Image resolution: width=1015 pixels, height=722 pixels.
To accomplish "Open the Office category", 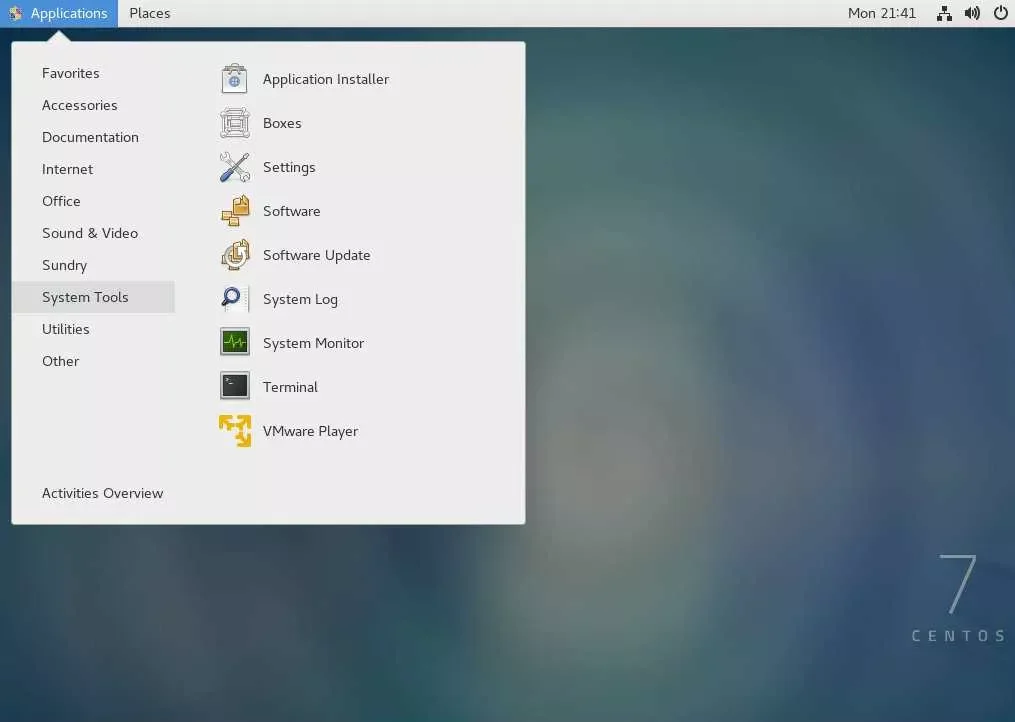I will [61, 201].
